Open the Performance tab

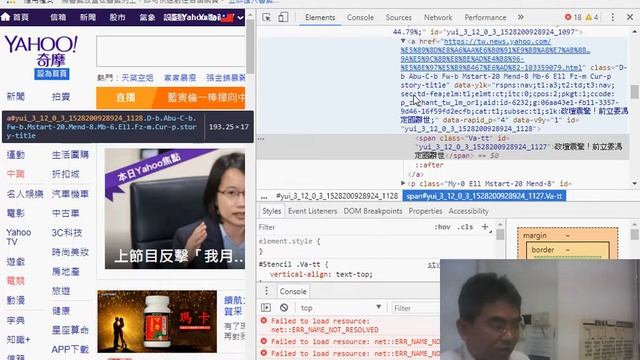(485, 18)
